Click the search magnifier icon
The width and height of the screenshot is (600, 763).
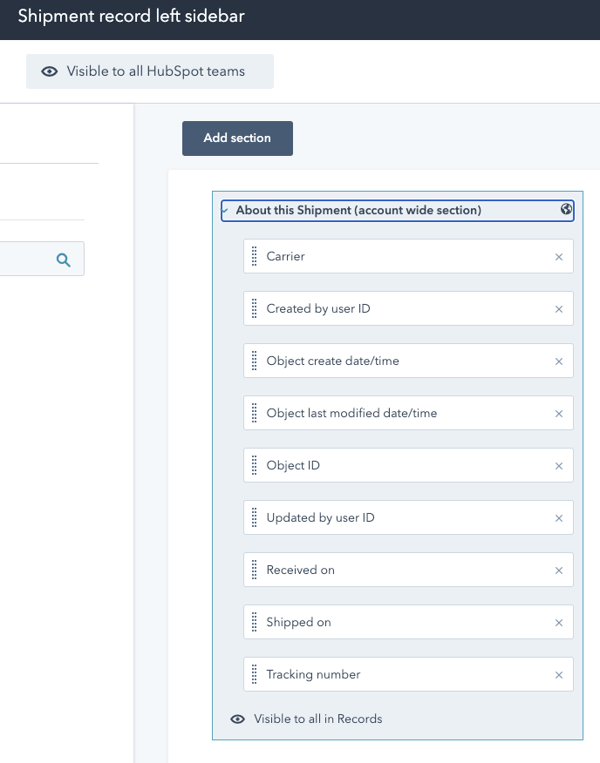click(63, 260)
